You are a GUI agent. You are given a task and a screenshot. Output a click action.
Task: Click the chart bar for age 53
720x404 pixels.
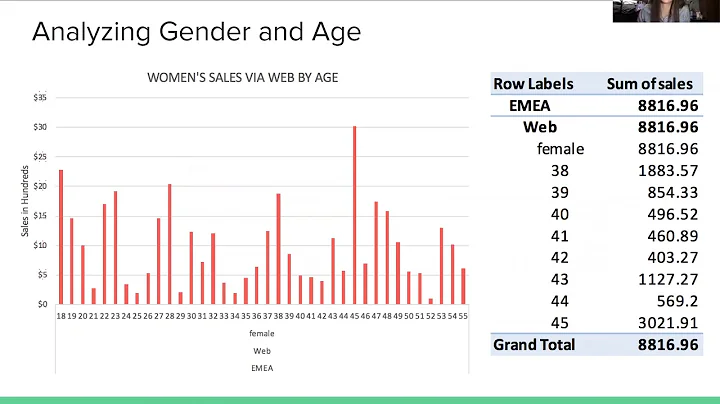pyautogui.click(x=441, y=266)
